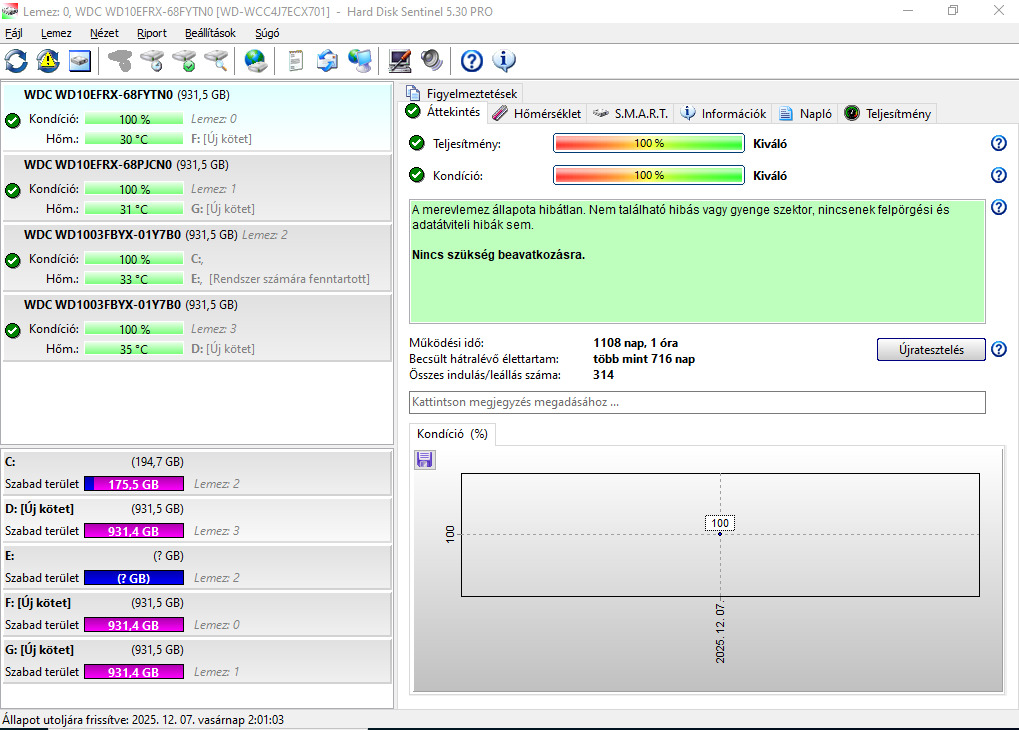The width and height of the screenshot is (1019, 730).
Task: Switch to the Információk tab
Action: pos(723,114)
